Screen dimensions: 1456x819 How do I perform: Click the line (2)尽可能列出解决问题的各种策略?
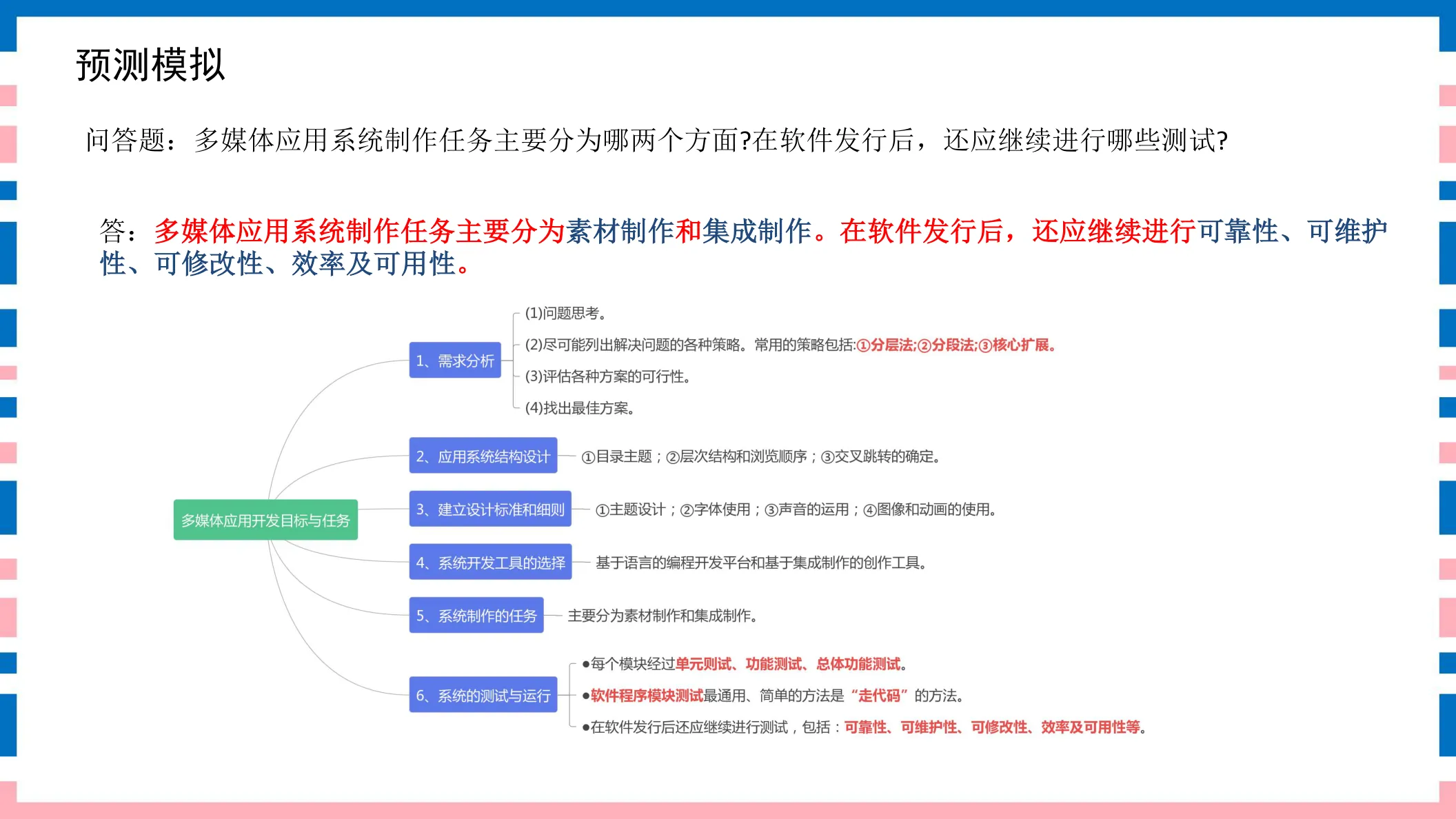pyautogui.click(x=791, y=345)
